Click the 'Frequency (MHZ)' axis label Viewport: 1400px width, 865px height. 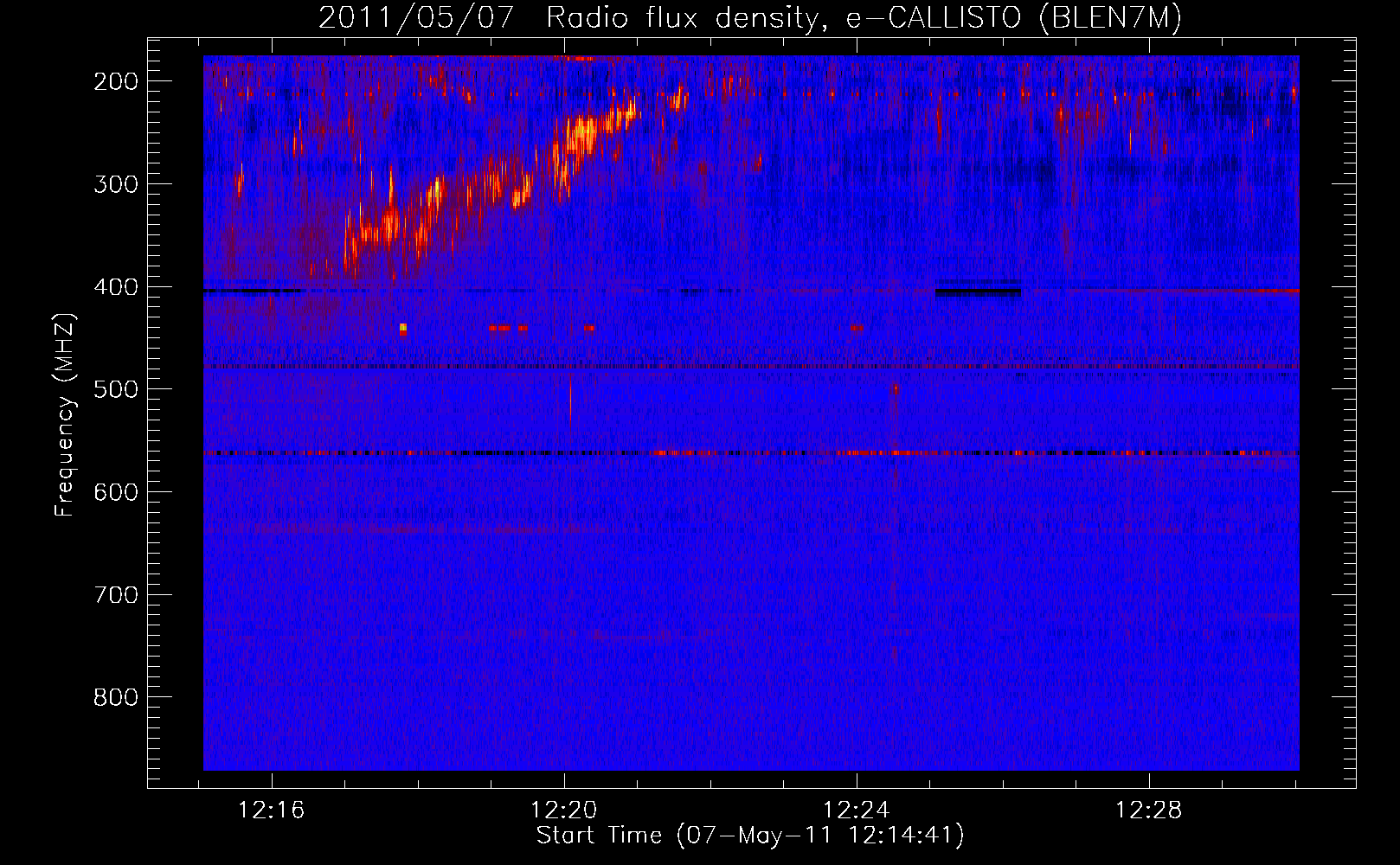[65, 414]
